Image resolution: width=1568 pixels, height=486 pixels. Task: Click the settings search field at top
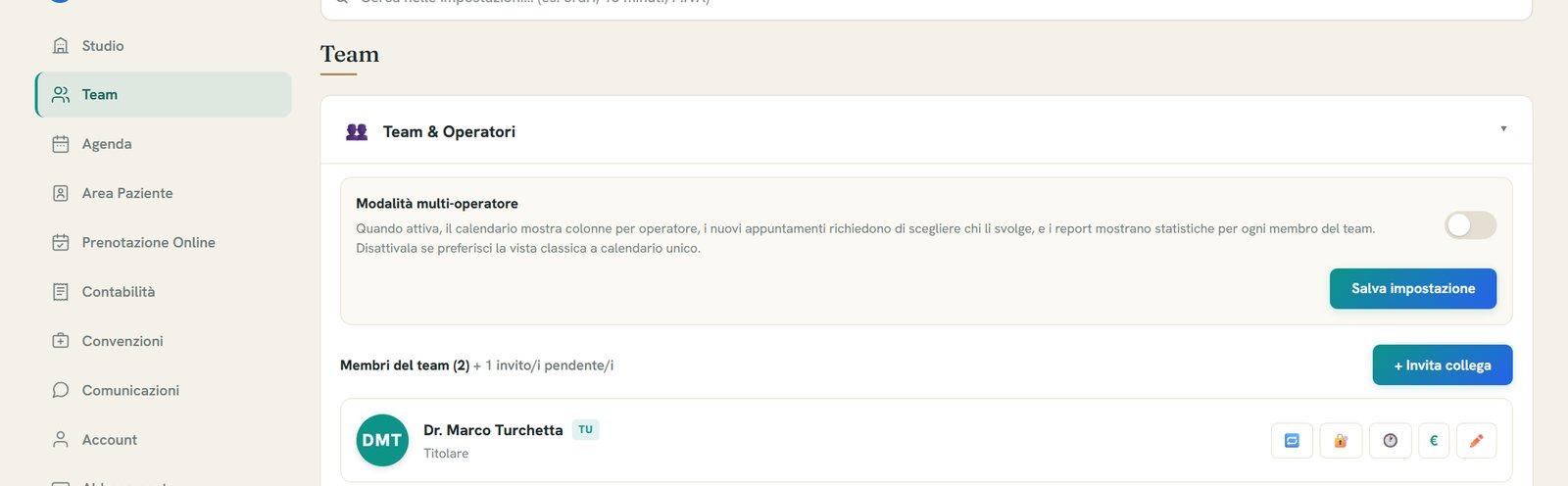[926, 5]
